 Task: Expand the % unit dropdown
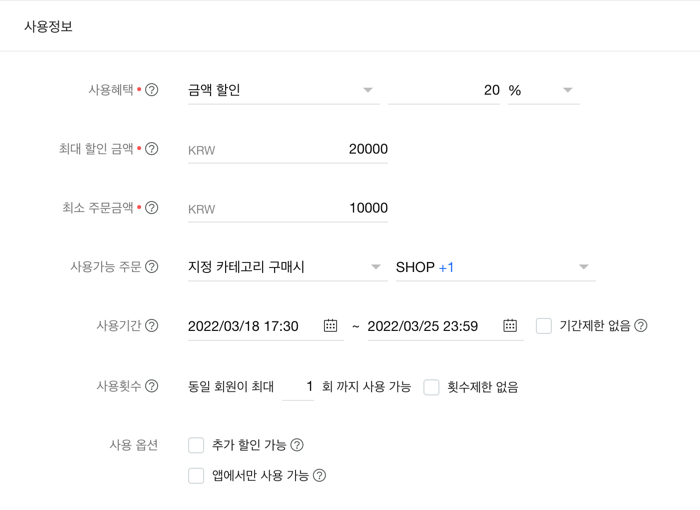544,91
